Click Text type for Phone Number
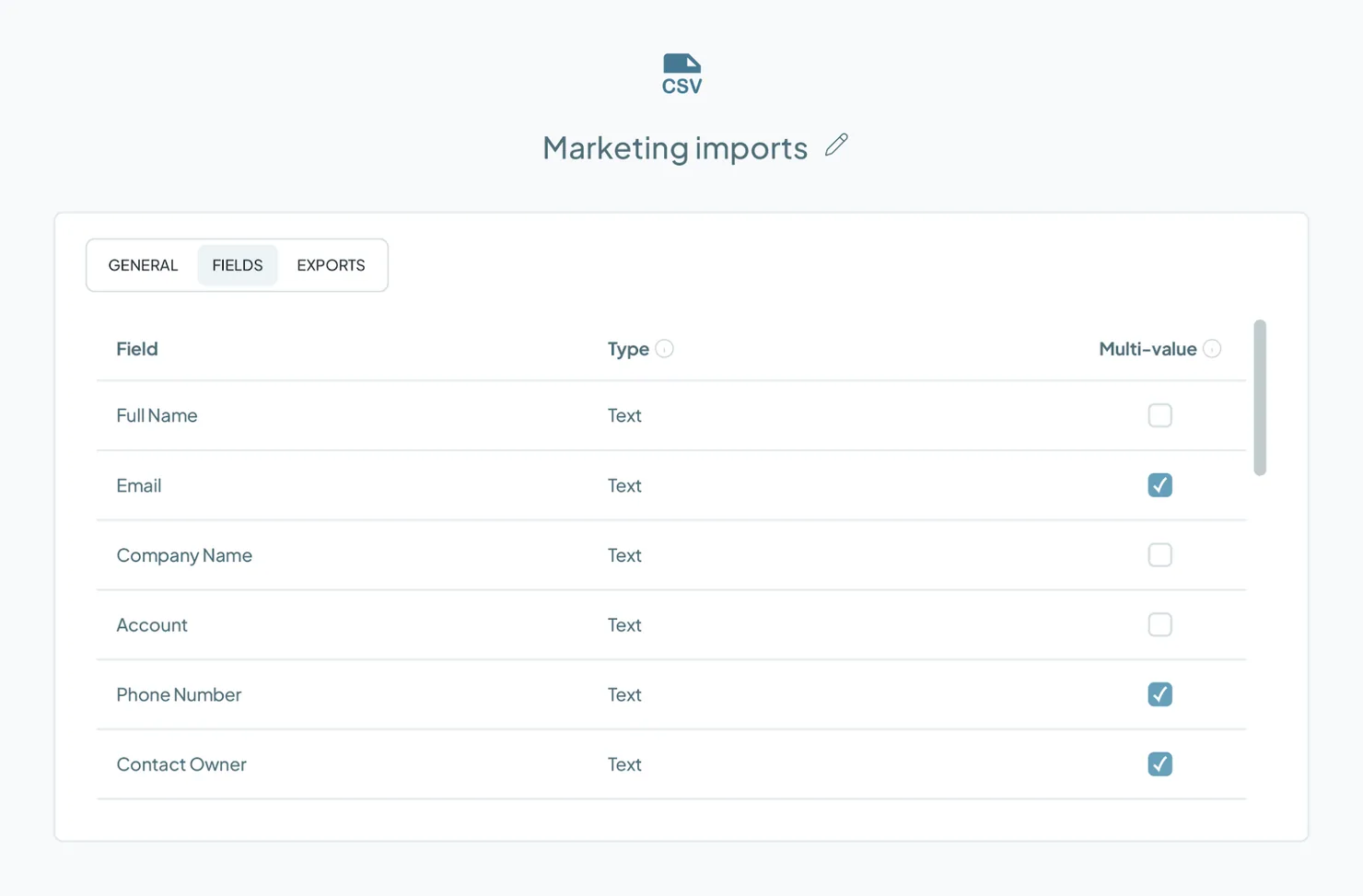The width and height of the screenshot is (1363, 896). tap(624, 694)
